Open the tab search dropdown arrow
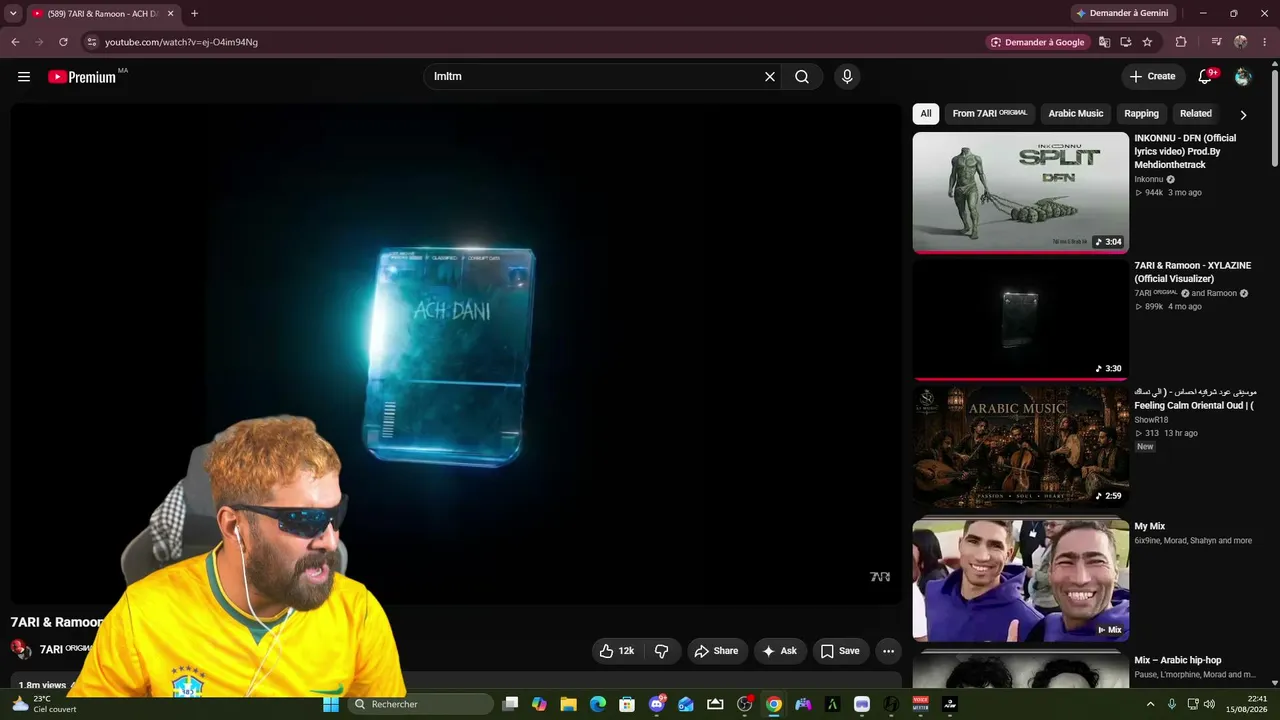The height and width of the screenshot is (720, 1280). tap(13, 14)
